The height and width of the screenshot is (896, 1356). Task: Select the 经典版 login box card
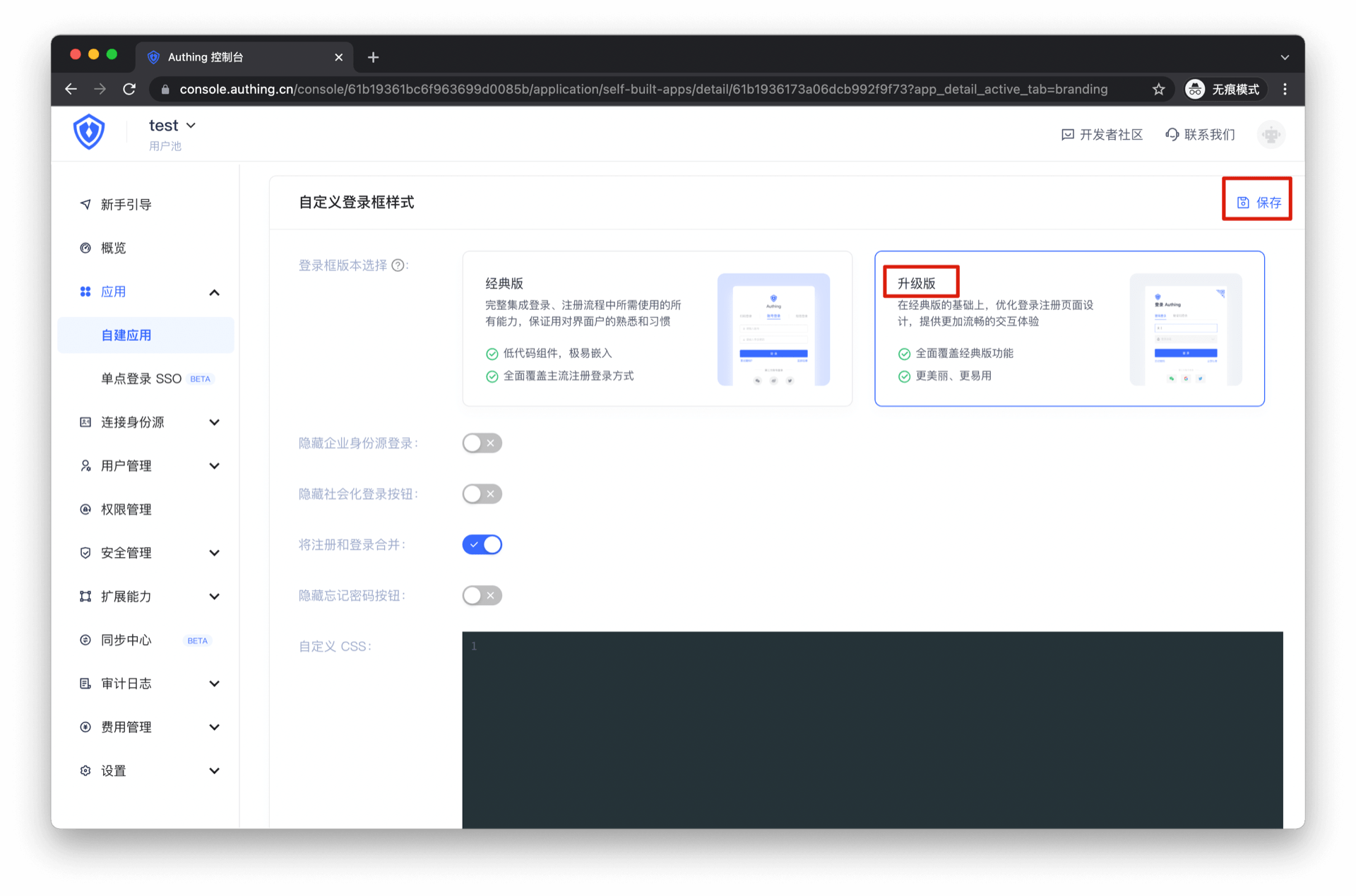pos(657,328)
